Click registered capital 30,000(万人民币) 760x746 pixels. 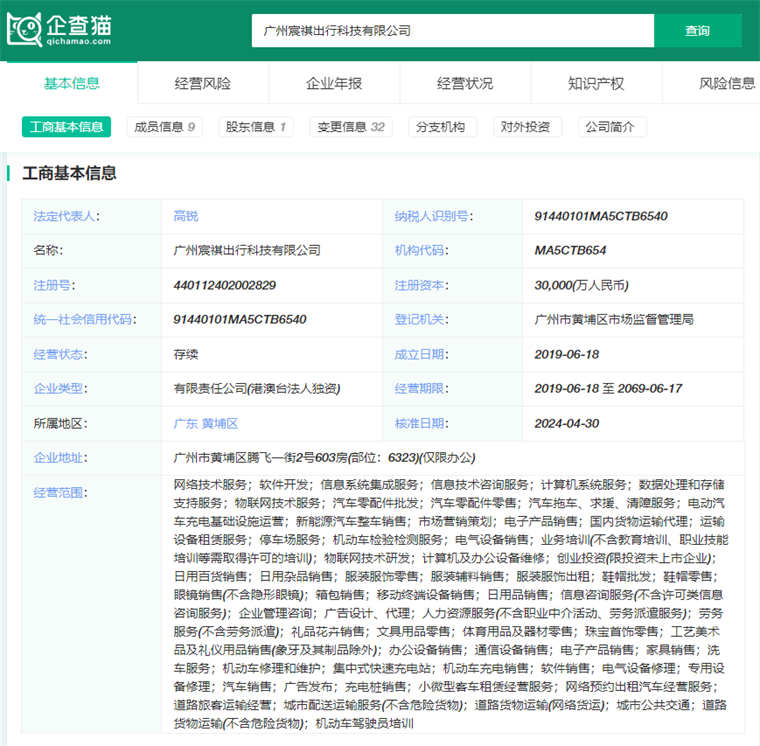(582, 285)
